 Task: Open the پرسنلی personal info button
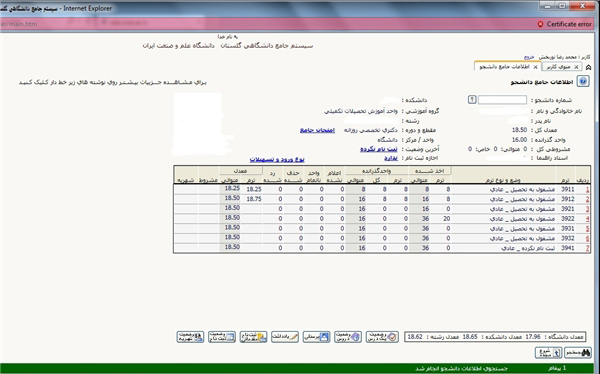(x=316, y=337)
